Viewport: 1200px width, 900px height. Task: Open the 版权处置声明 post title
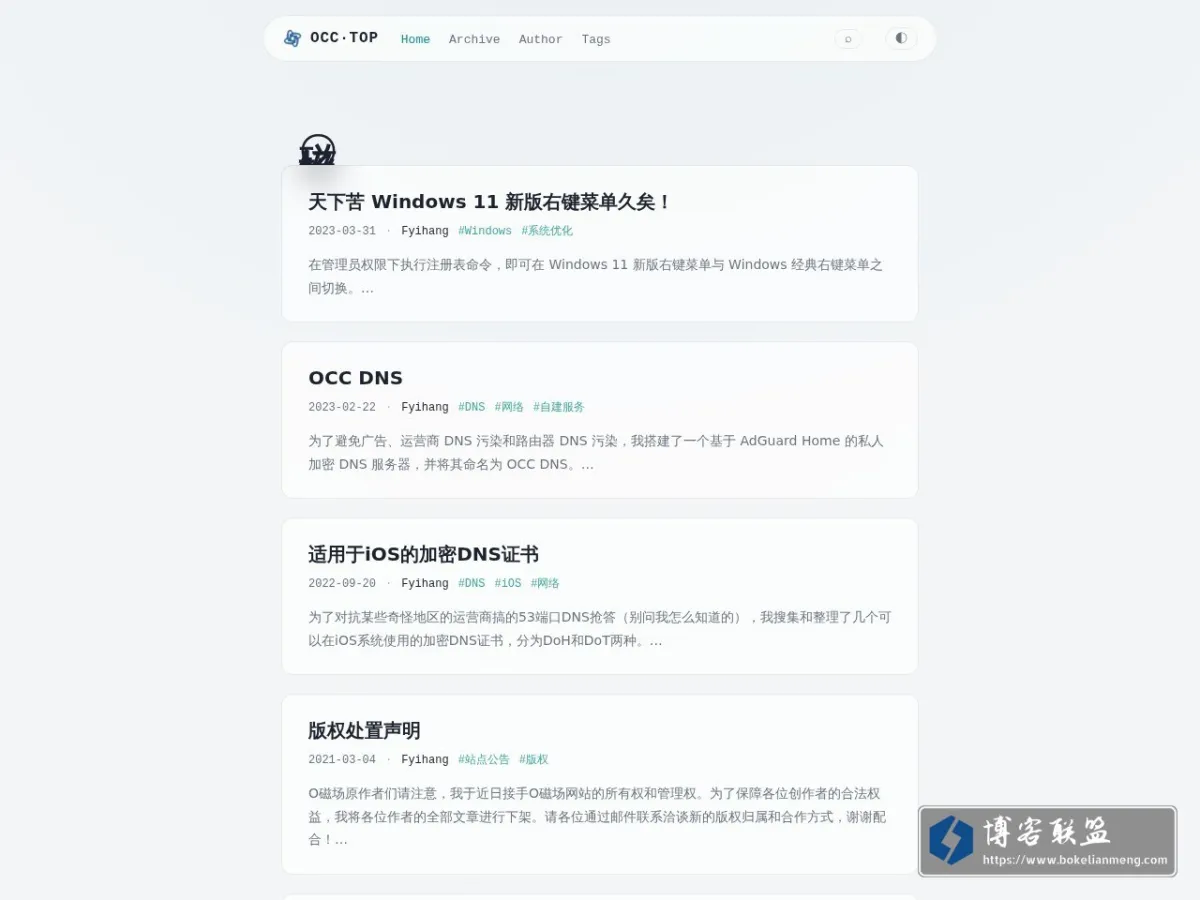click(364, 730)
